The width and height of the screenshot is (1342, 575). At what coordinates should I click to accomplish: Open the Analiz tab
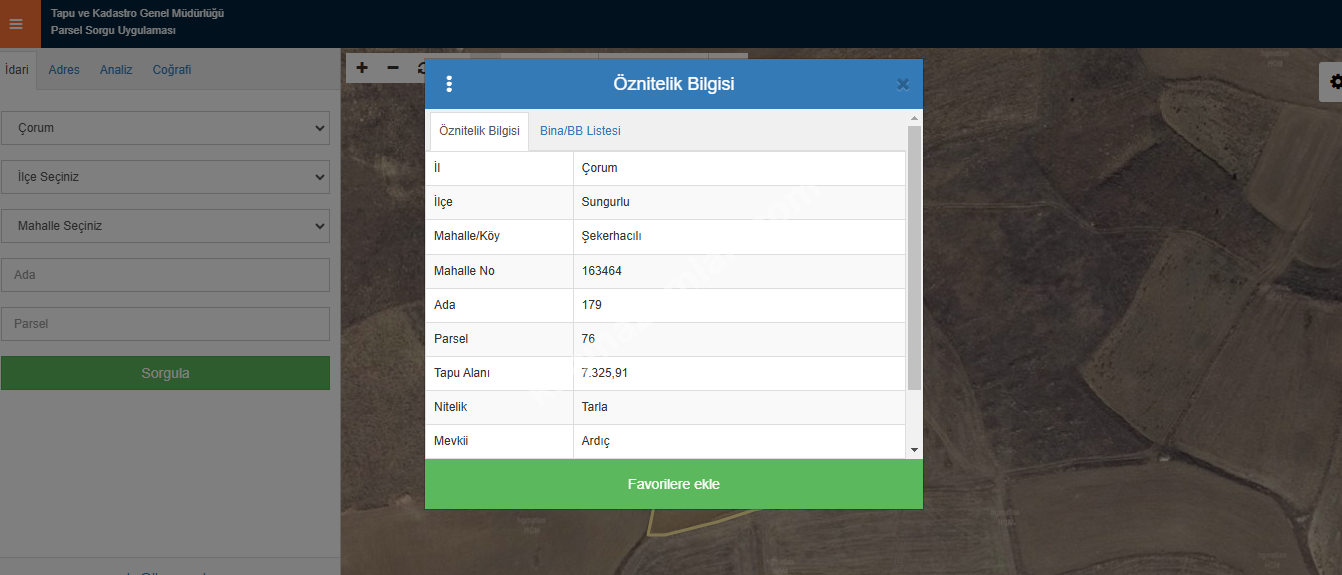point(116,70)
